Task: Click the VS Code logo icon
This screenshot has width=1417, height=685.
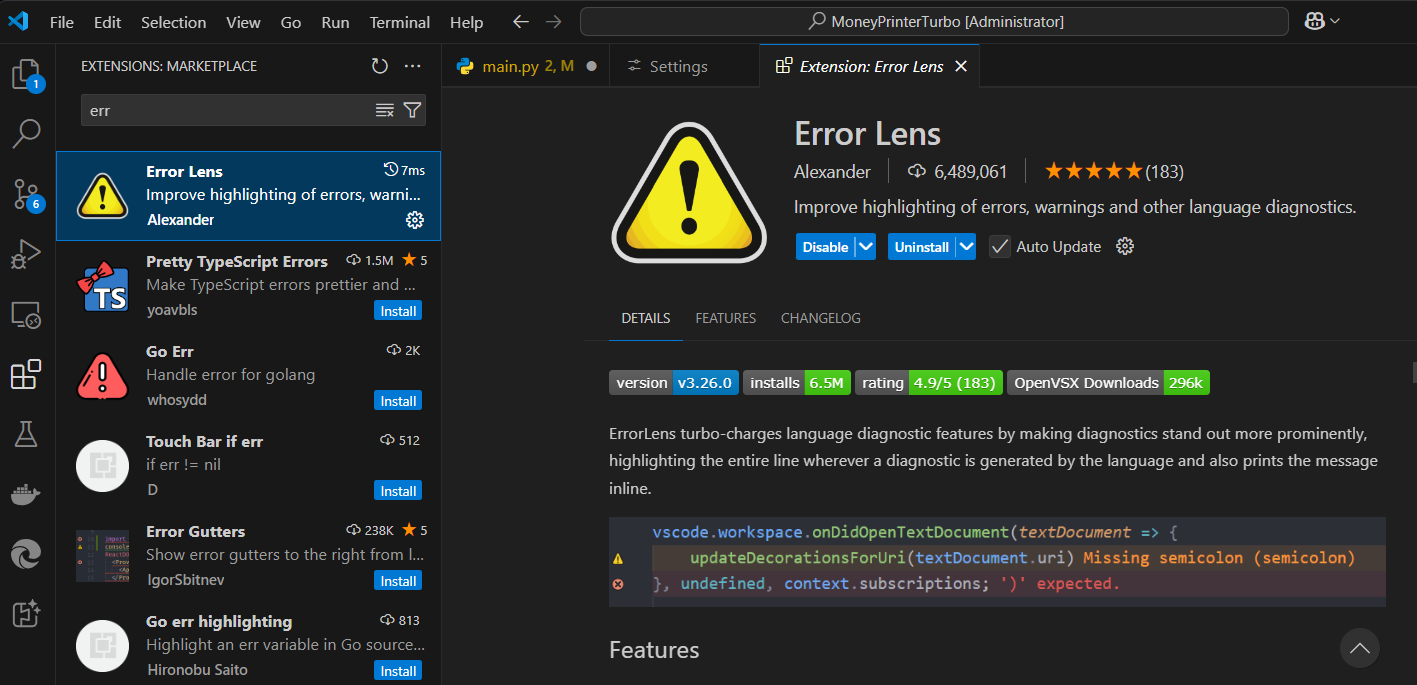Action: pos(17,21)
